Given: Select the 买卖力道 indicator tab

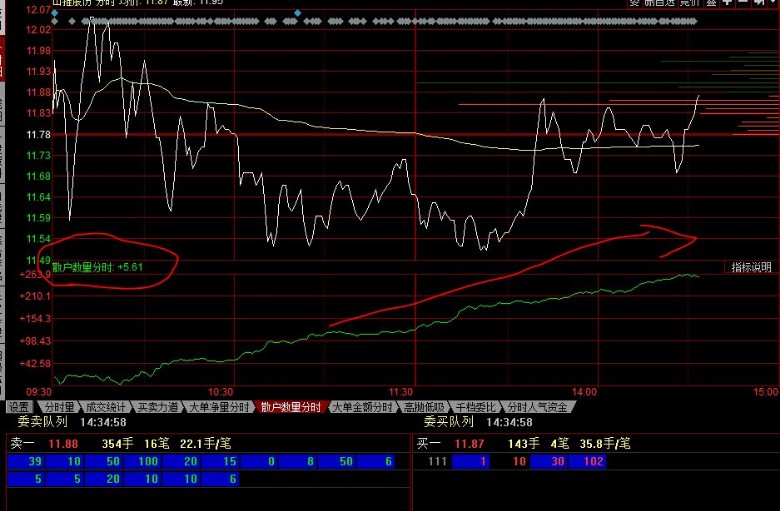Looking at the screenshot, I should (x=158, y=407).
